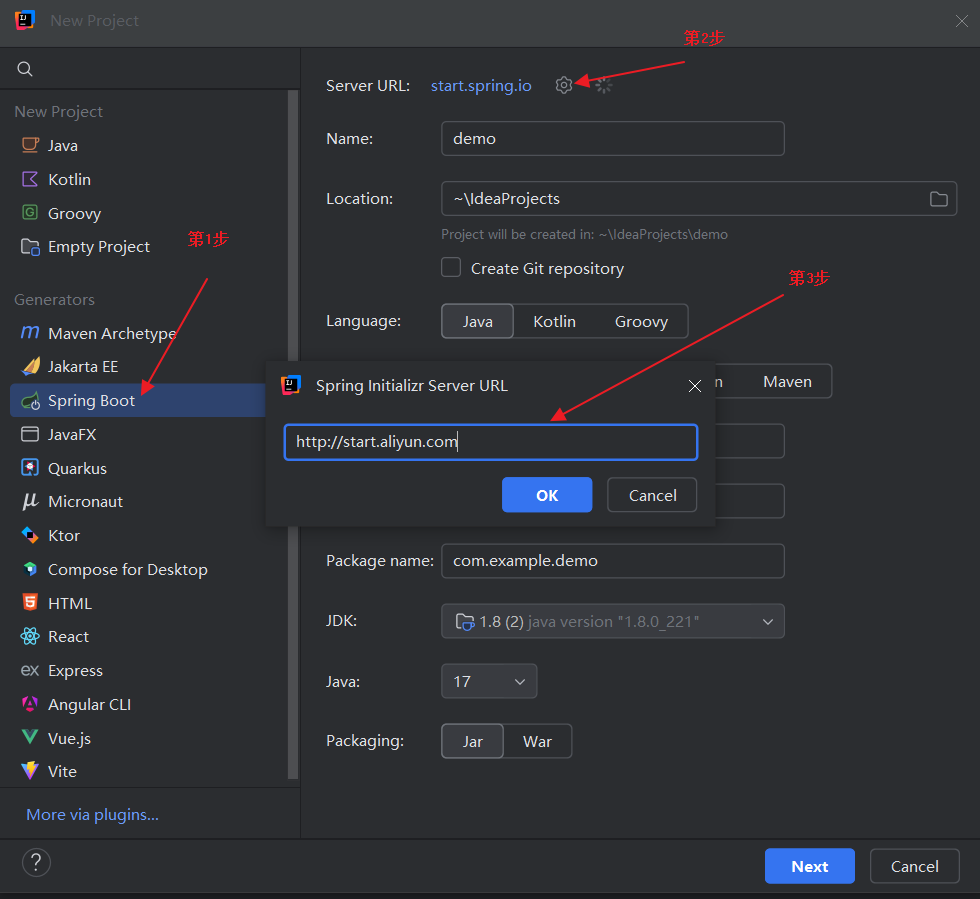Choose the Quarkus generator
The image size is (980, 899).
[77, 468]
